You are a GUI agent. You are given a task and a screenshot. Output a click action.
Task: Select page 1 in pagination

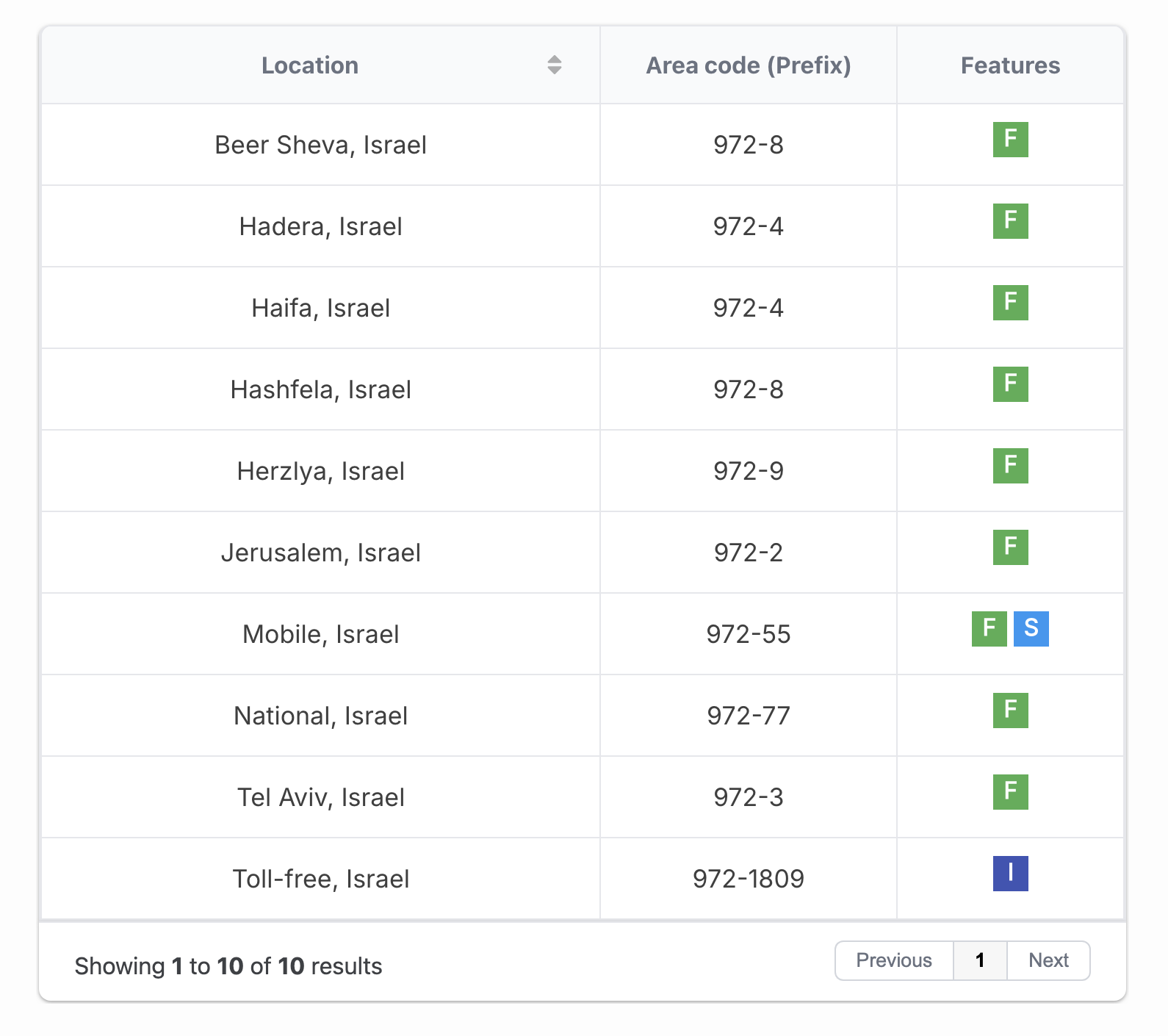click(980, 960)
